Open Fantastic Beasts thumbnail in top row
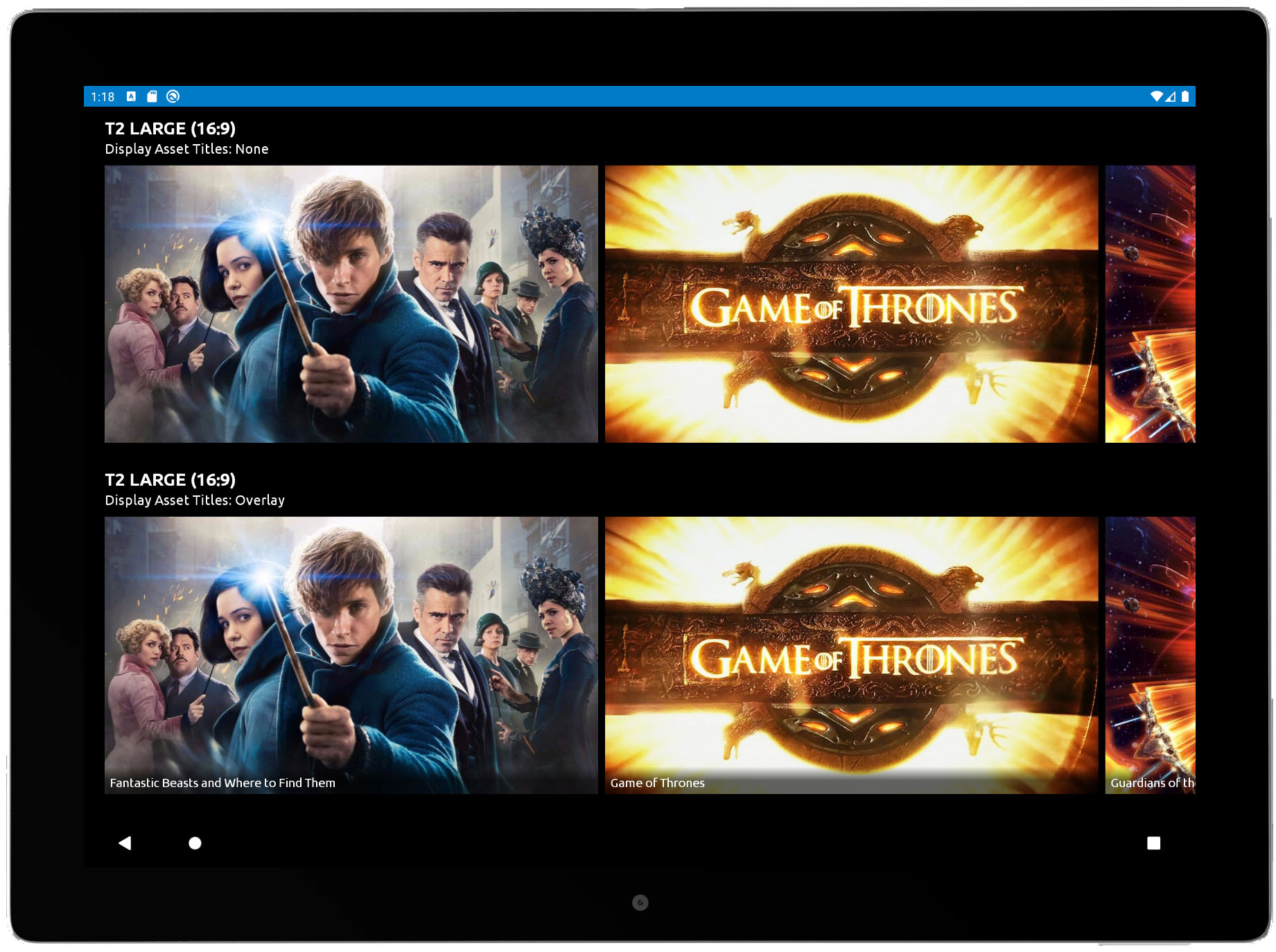Screen dimensions: 1276x952 [351, 303]
